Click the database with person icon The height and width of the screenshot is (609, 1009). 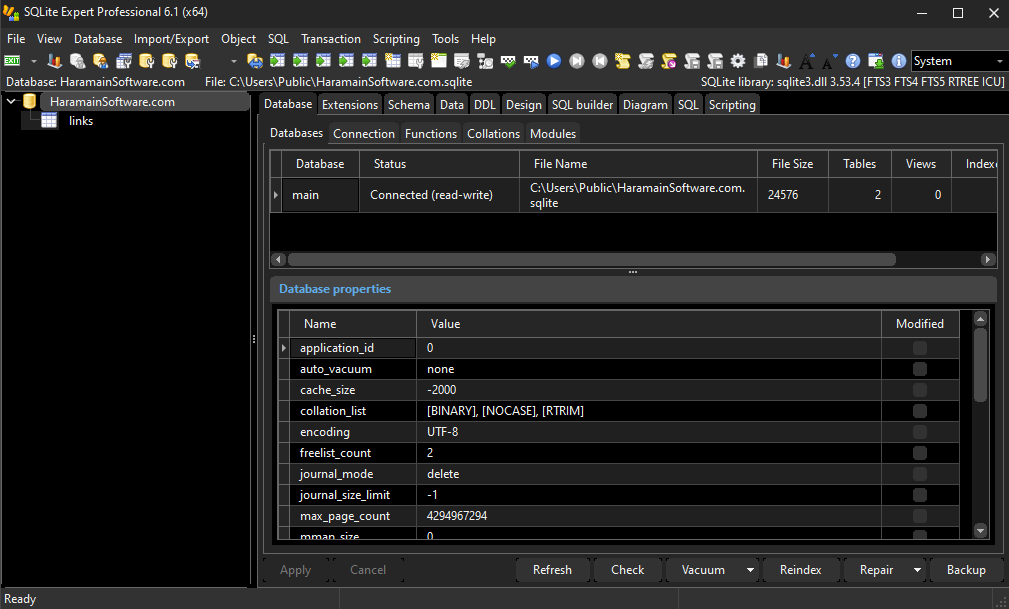[100, 61]
